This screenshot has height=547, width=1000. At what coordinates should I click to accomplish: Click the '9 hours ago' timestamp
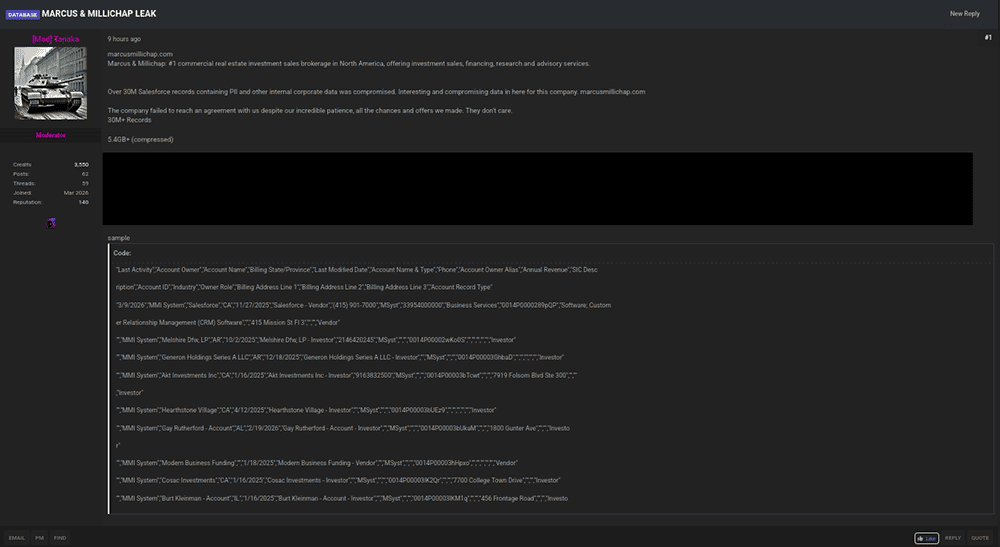[124, 39]
